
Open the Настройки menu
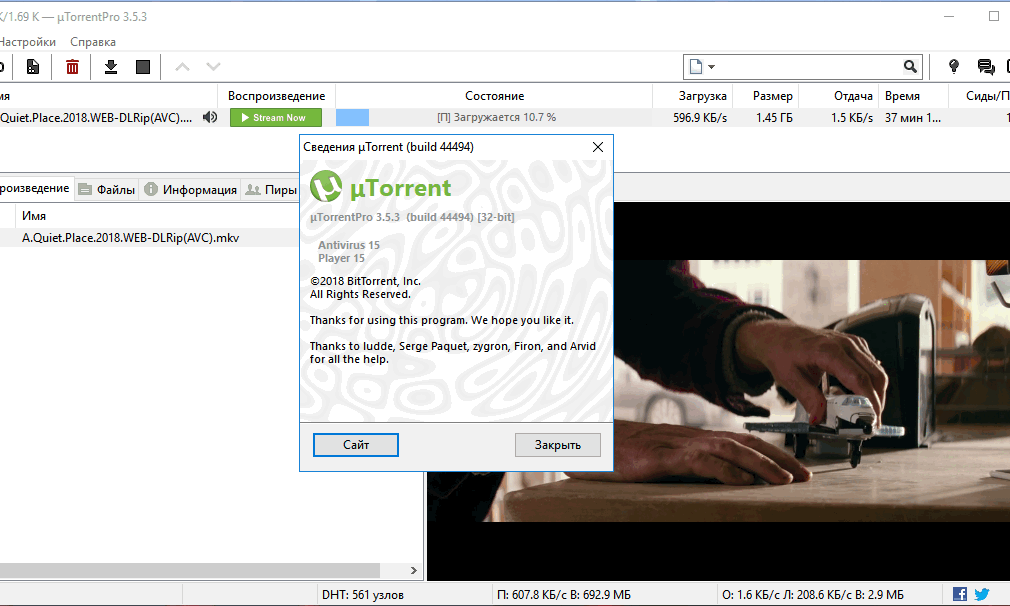(x=28, y=42)
